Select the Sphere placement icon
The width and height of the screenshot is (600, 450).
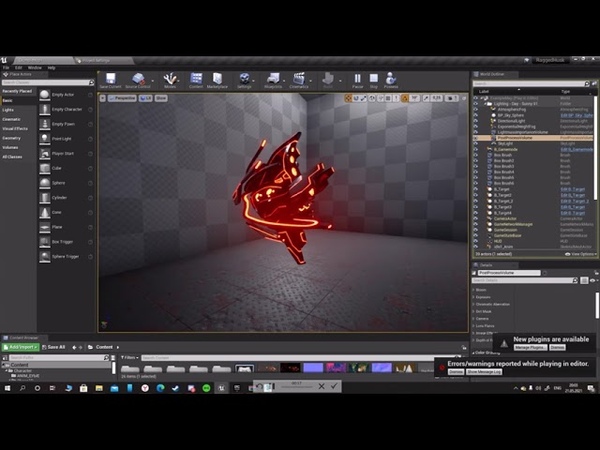click(45, 183)
